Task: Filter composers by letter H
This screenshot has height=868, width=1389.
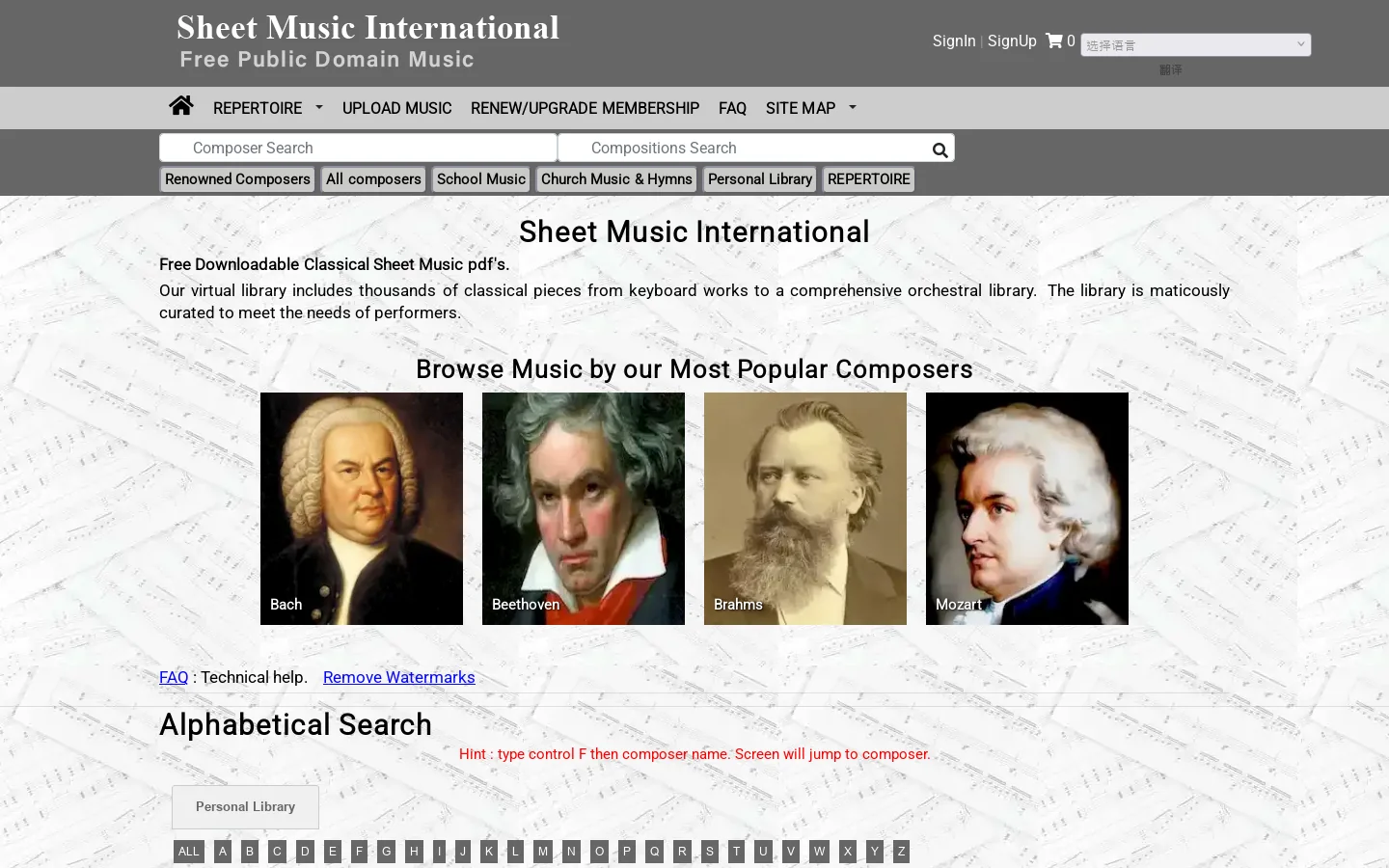Action: click(414, 852)
